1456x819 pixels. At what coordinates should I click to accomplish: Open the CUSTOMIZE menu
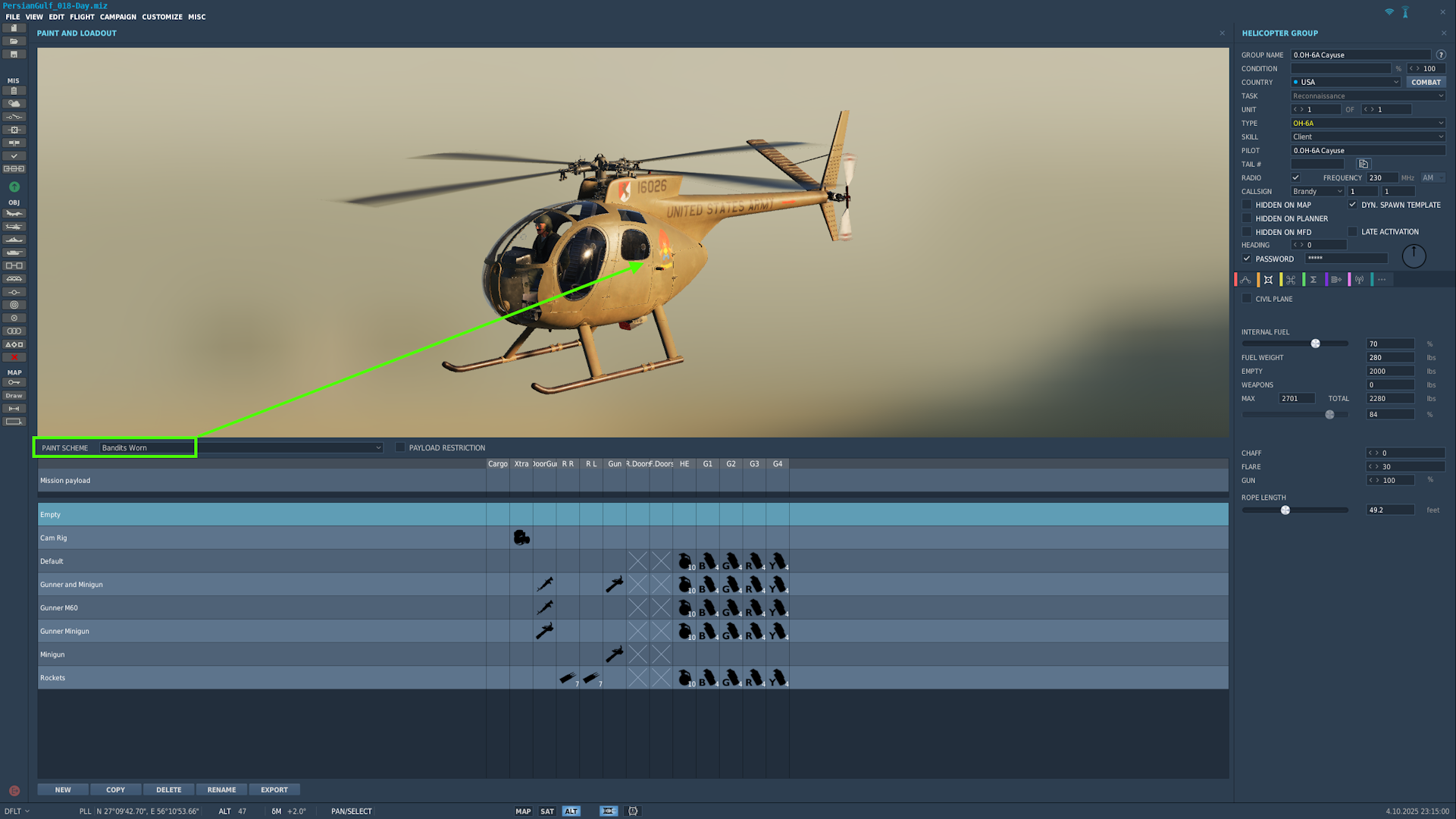161,17
